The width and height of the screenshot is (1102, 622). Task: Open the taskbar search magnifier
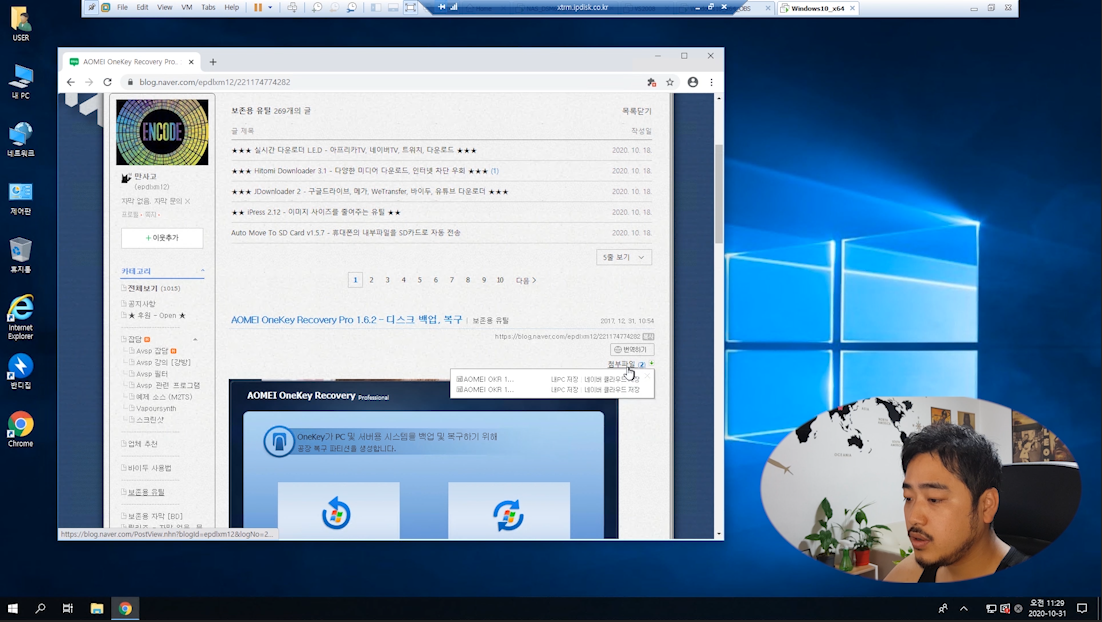click(x=40, y=608)
